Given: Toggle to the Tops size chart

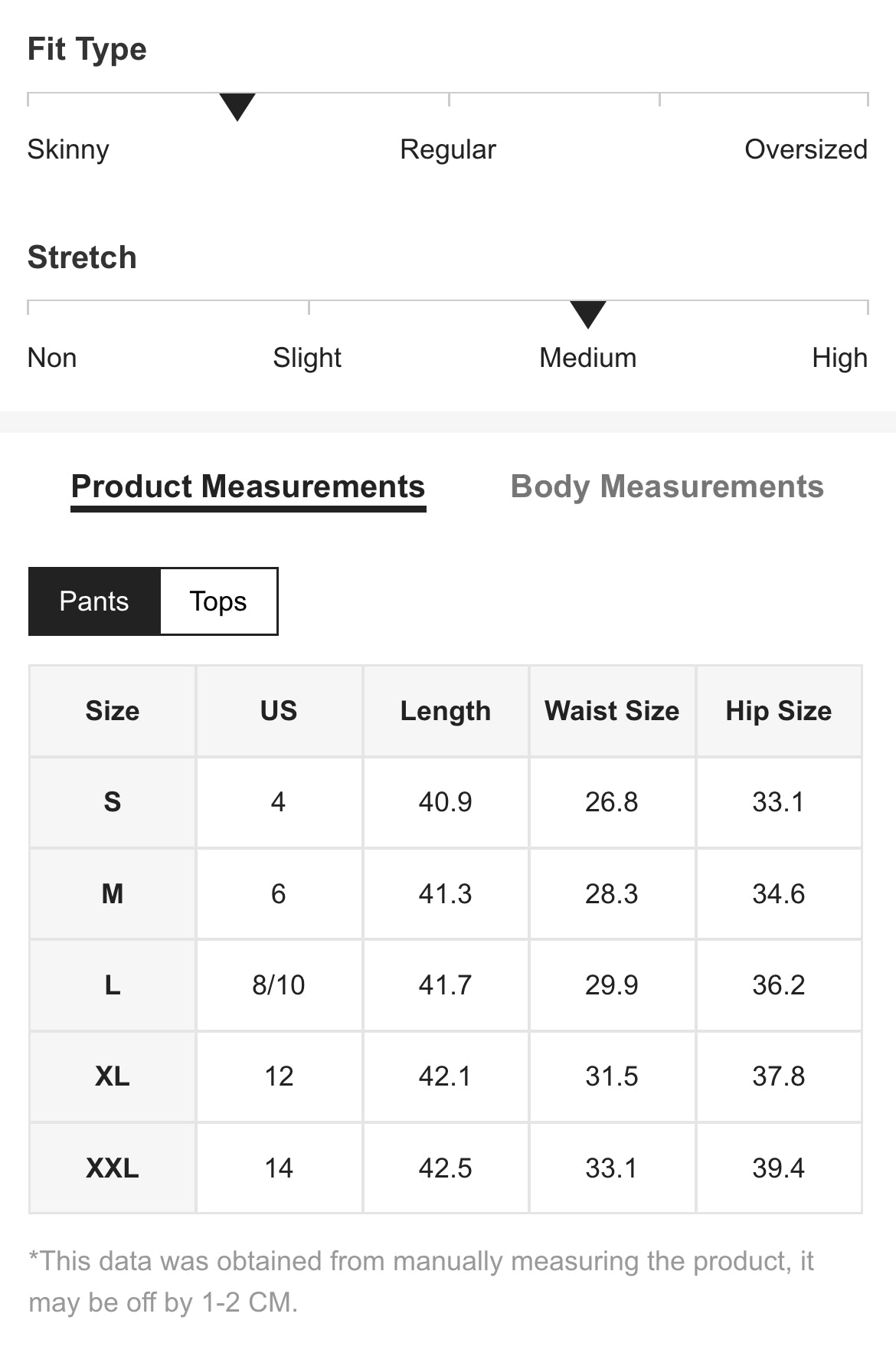Looking at the screenshot, I should pos(218,601).
